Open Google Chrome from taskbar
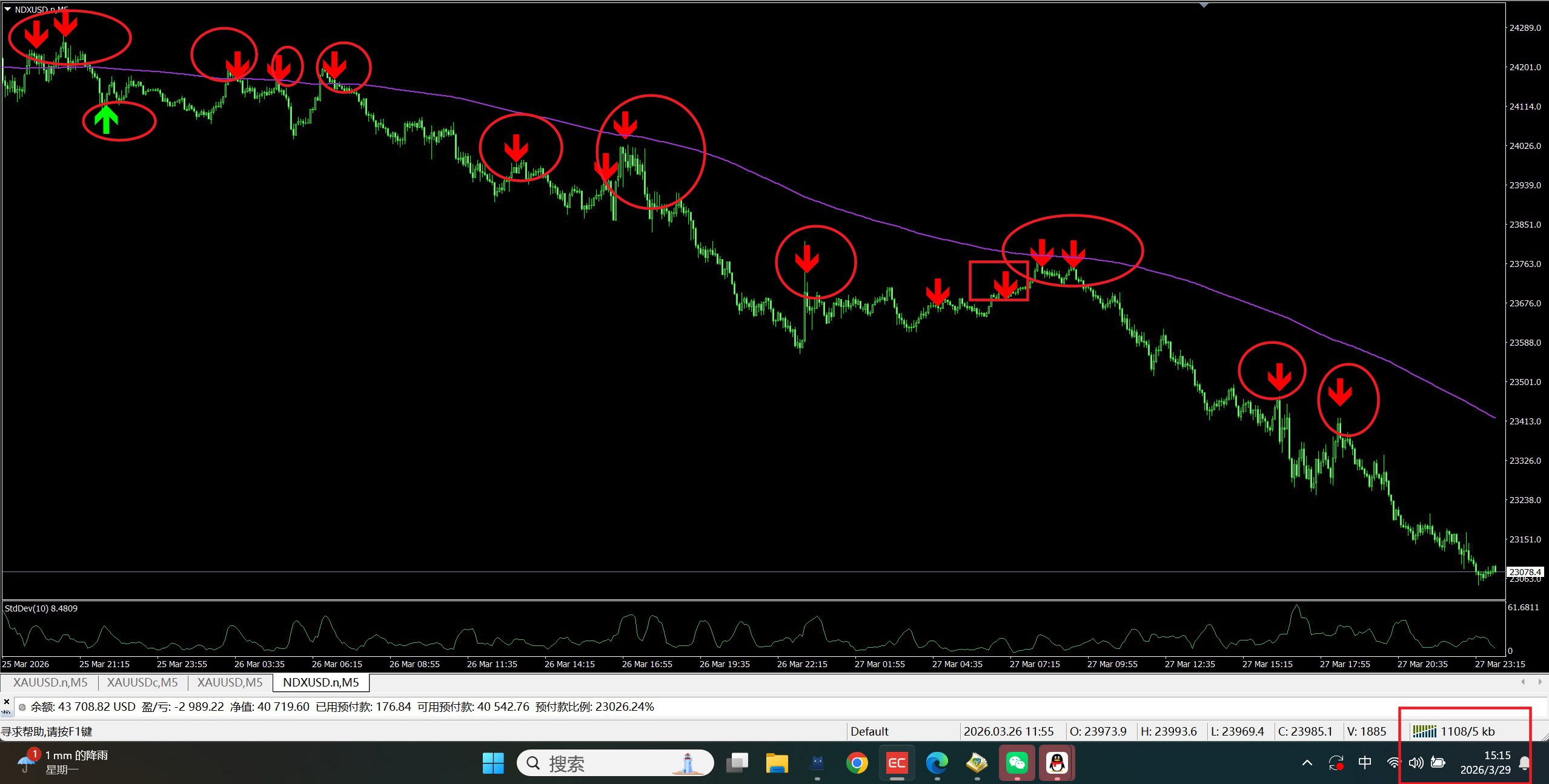 (857, 763)
